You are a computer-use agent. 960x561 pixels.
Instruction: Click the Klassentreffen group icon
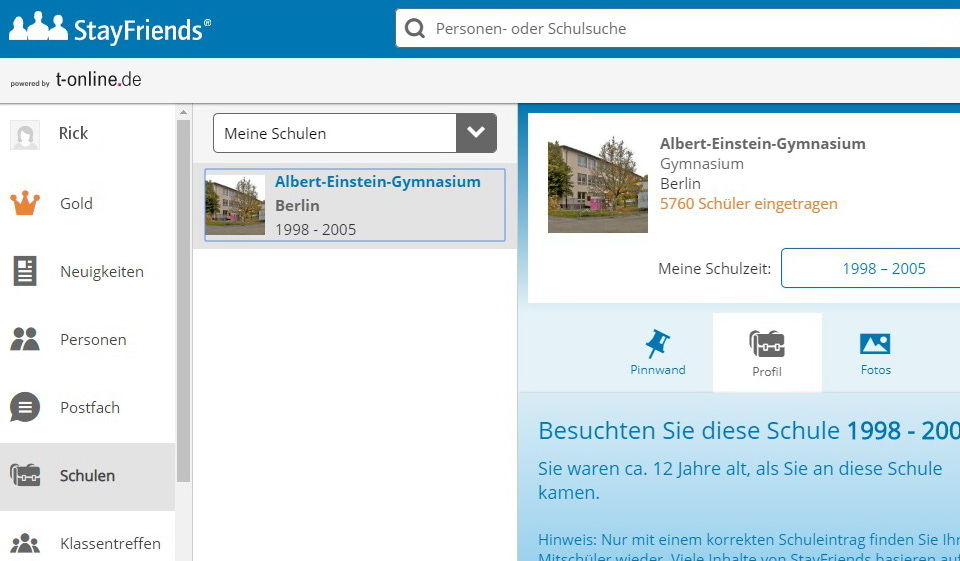pyautogui.click(x=25, y=543)
